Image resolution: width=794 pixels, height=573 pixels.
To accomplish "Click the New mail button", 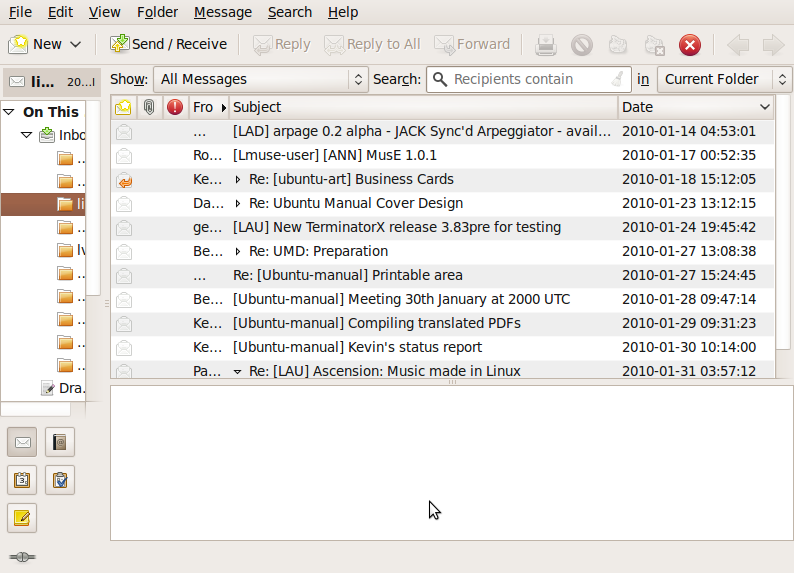I will 35,44.
